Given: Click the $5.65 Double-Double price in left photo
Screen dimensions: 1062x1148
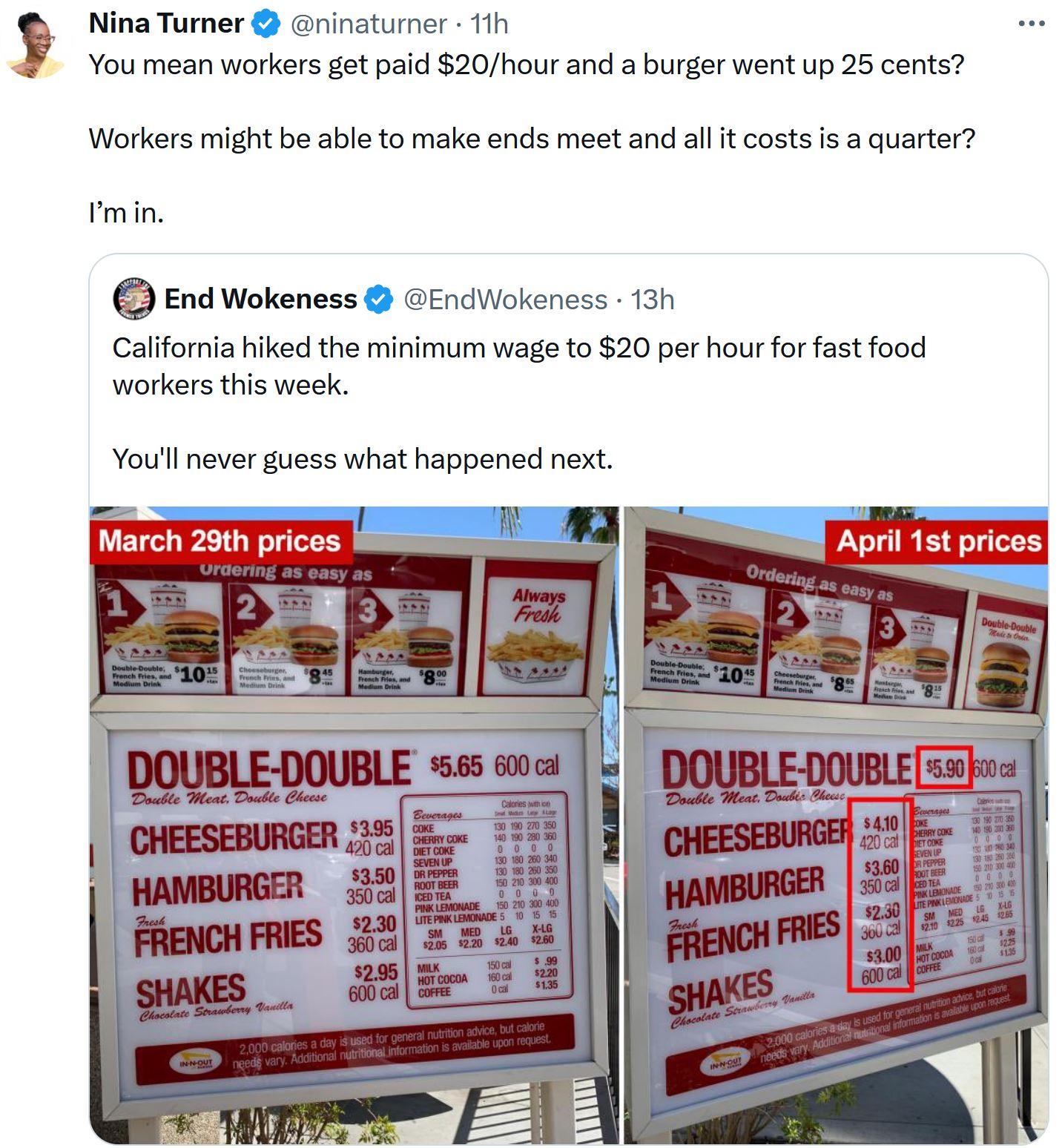Looking at the screenshot, I should click(456, 766).
